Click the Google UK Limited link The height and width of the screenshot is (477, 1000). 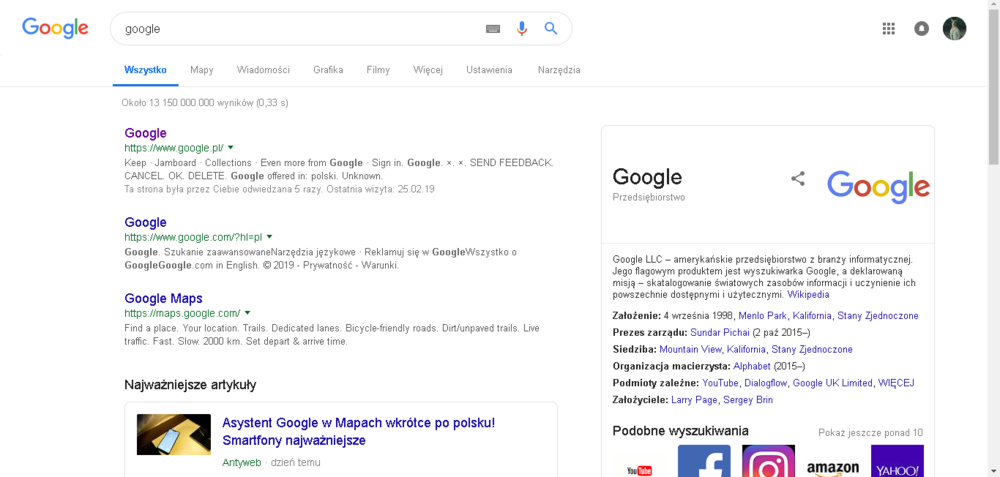click(x=832, y=383)
